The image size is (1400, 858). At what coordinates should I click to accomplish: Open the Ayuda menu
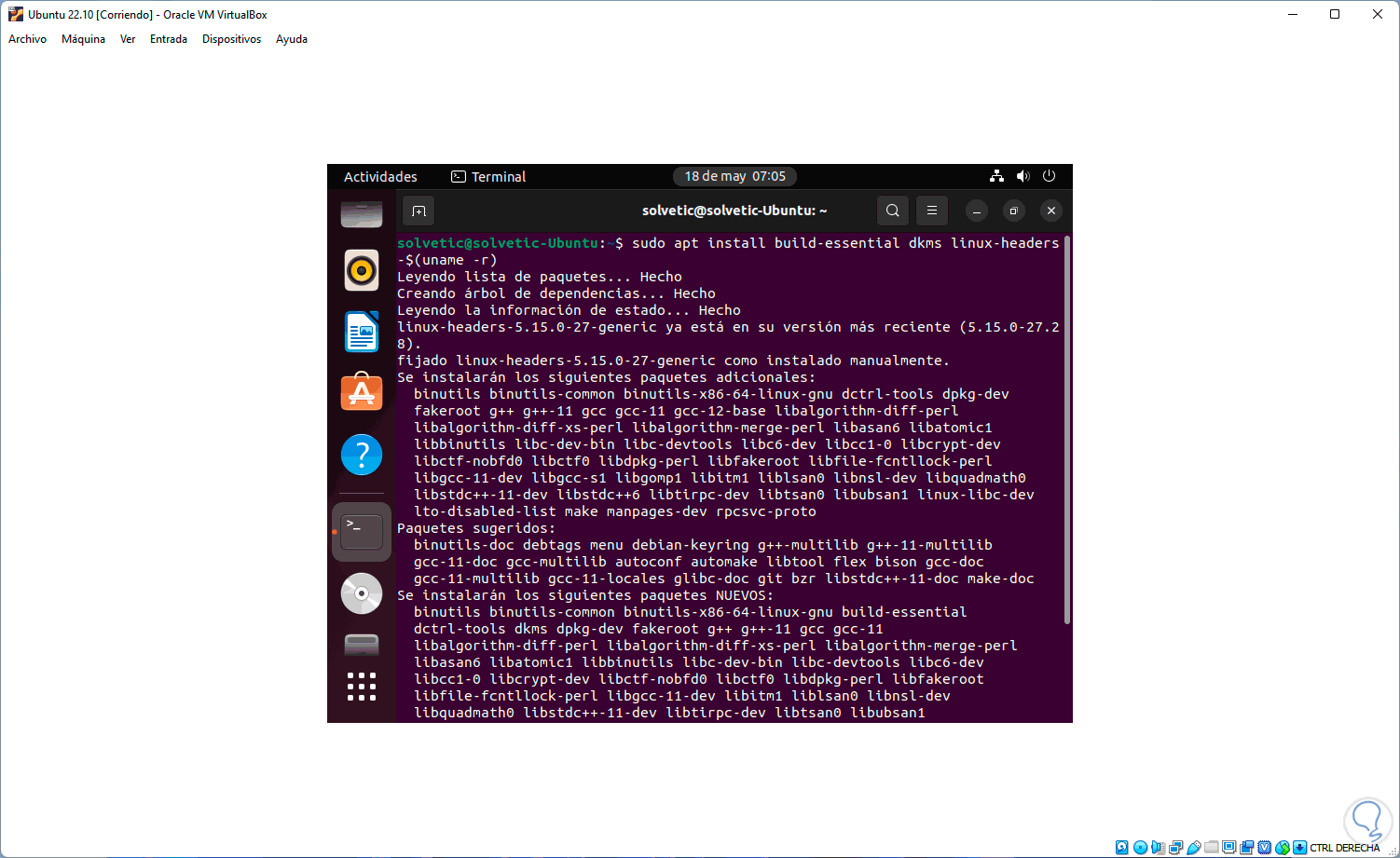[x=292, y=39]
